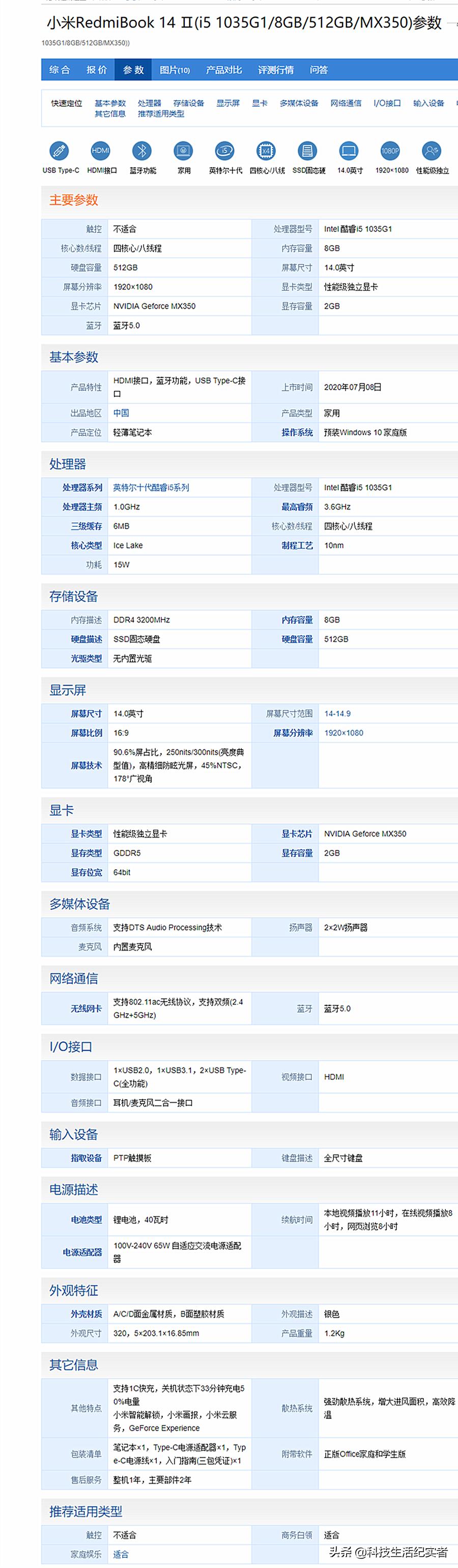Viewport: 458px width, 1568px height.
Task: Jump to 其它信息 via quick locate
Action: (110, 114)
